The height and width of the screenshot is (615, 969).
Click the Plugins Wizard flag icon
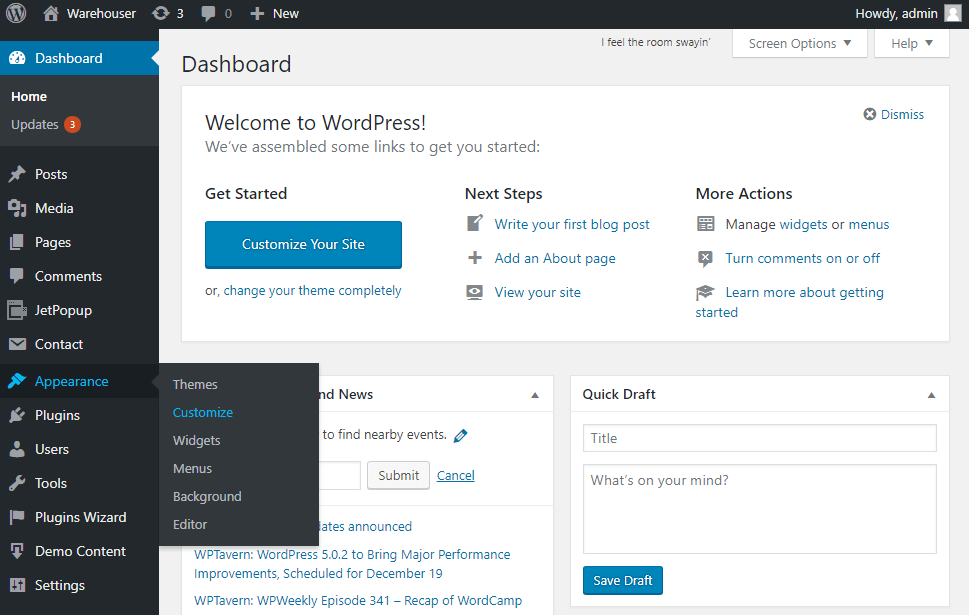17,517
